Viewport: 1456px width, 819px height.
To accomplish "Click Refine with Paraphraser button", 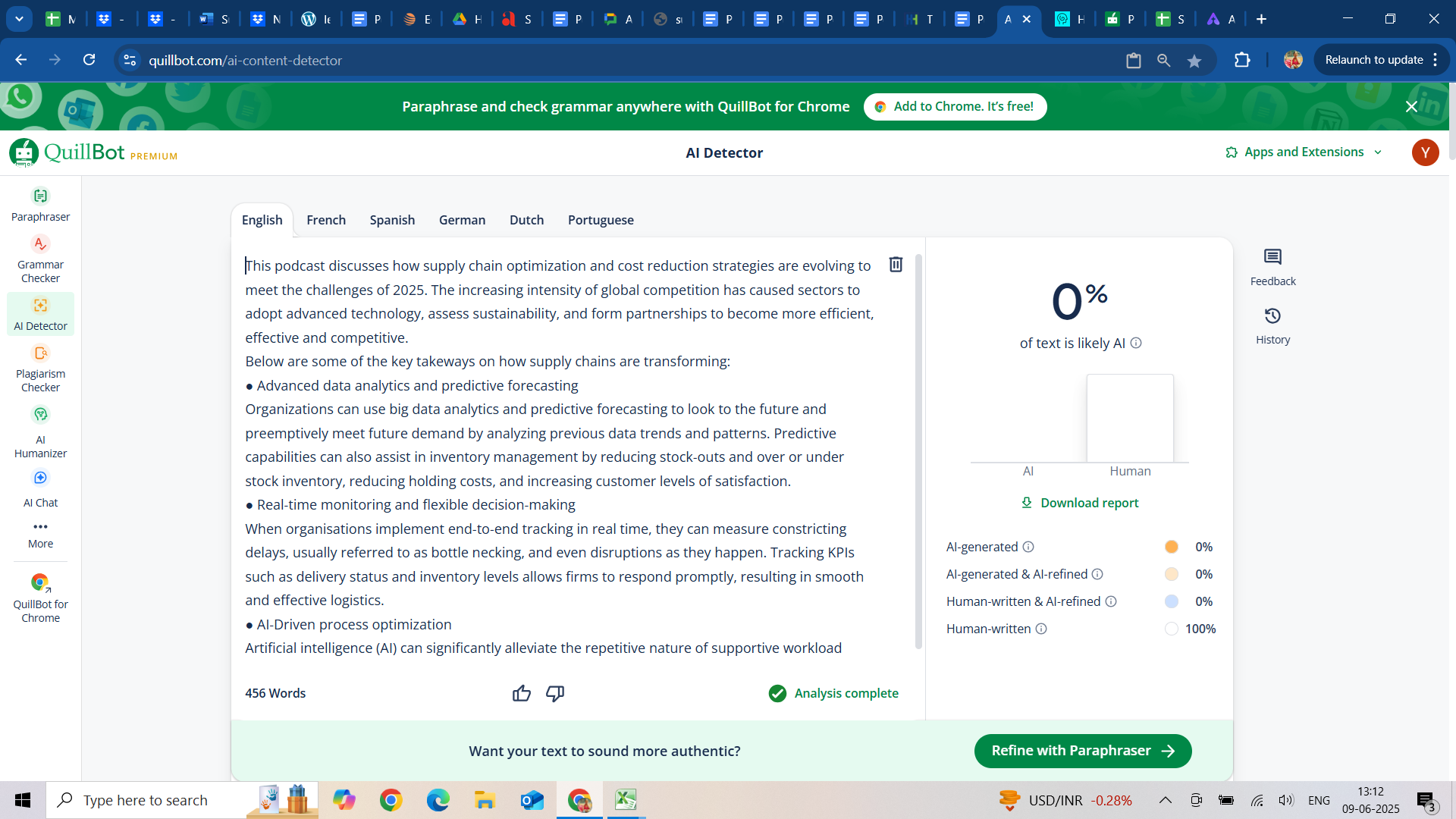I will tap(1083, 751).
